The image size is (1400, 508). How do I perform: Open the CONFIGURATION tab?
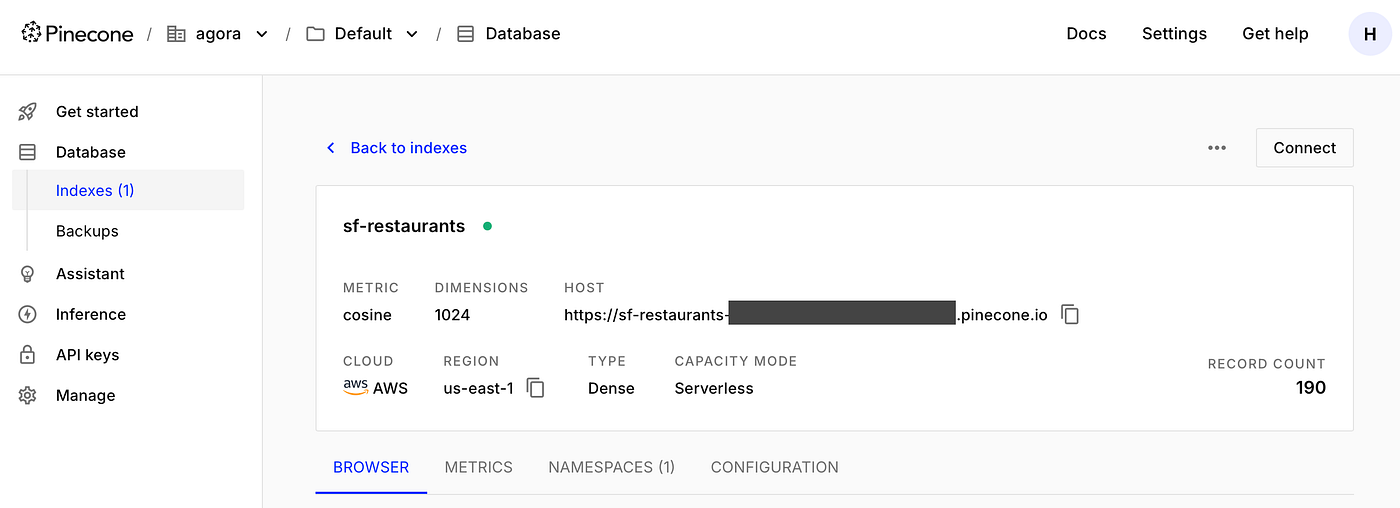[775, 467]
